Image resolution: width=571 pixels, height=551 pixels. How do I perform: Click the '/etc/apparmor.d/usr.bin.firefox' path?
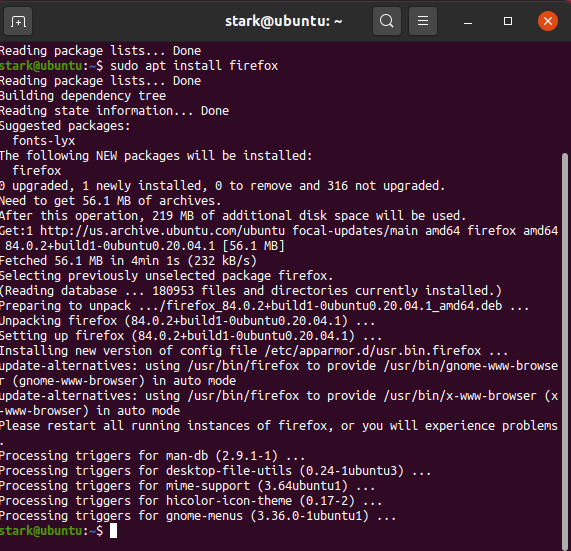pos(373,351)
